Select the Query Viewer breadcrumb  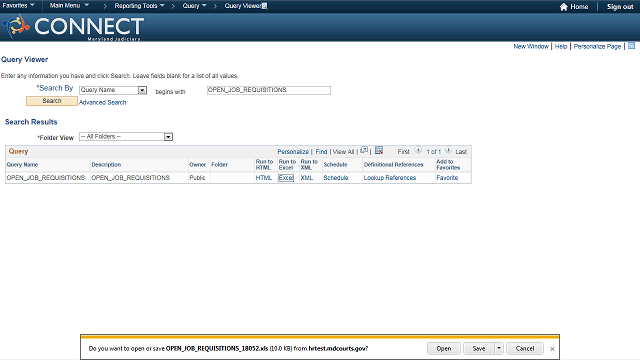point(243,6)
